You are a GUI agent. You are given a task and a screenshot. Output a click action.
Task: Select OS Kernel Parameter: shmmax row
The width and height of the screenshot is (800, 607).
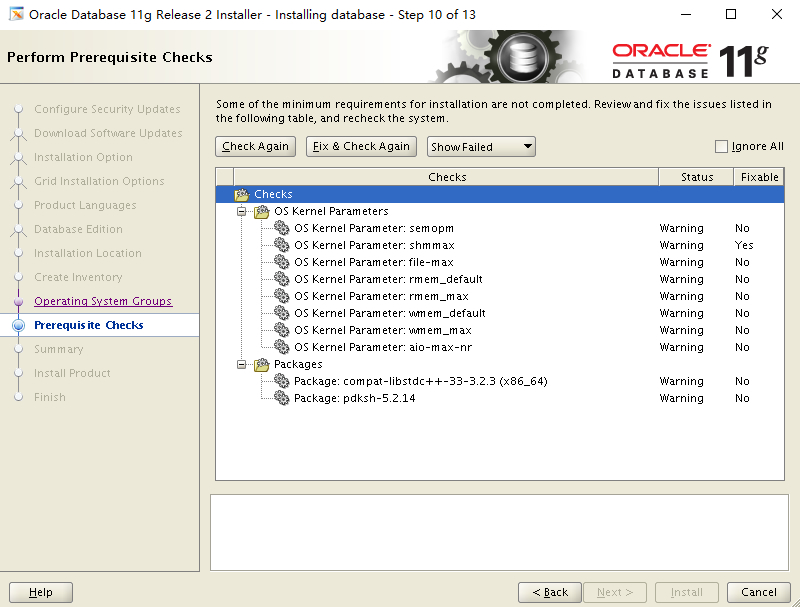click(x=500, y=245)
